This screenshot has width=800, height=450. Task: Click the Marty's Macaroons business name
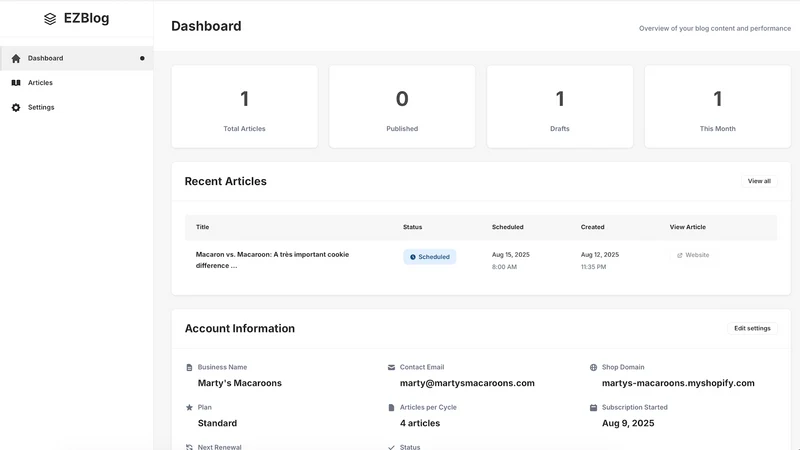coord(240,383)
